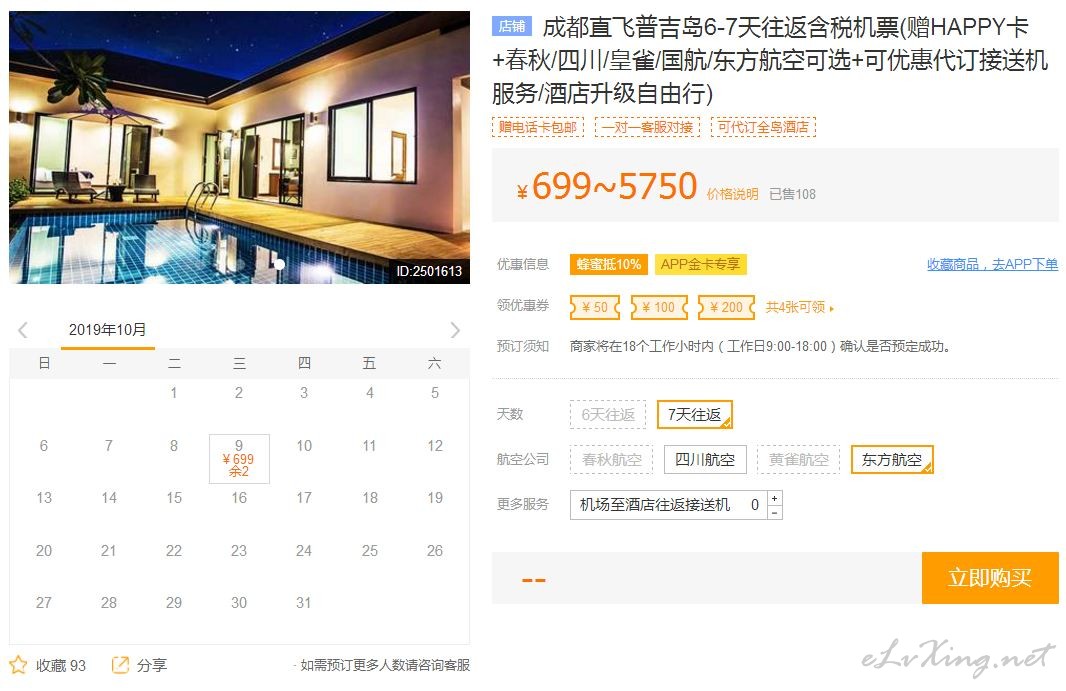Choose 四川航空 airline
This screenshot has height=691, width=1066.
(x=705, y=460)
